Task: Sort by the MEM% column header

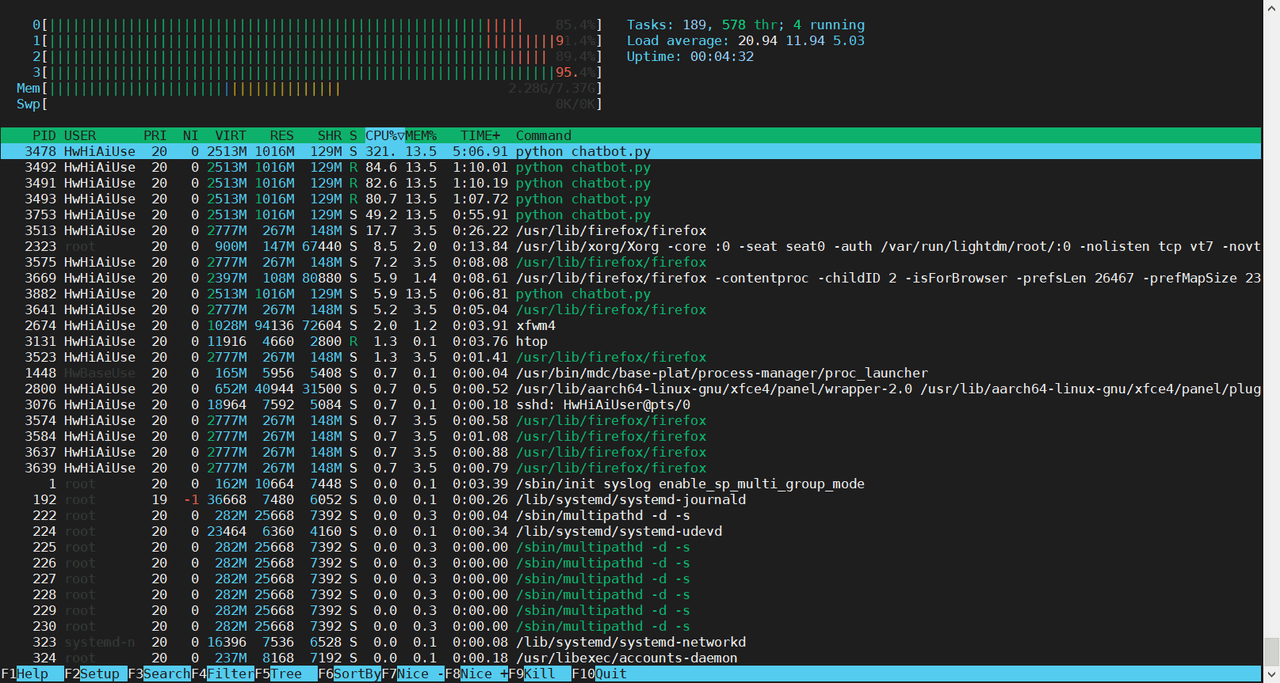Action: point(421,135)
